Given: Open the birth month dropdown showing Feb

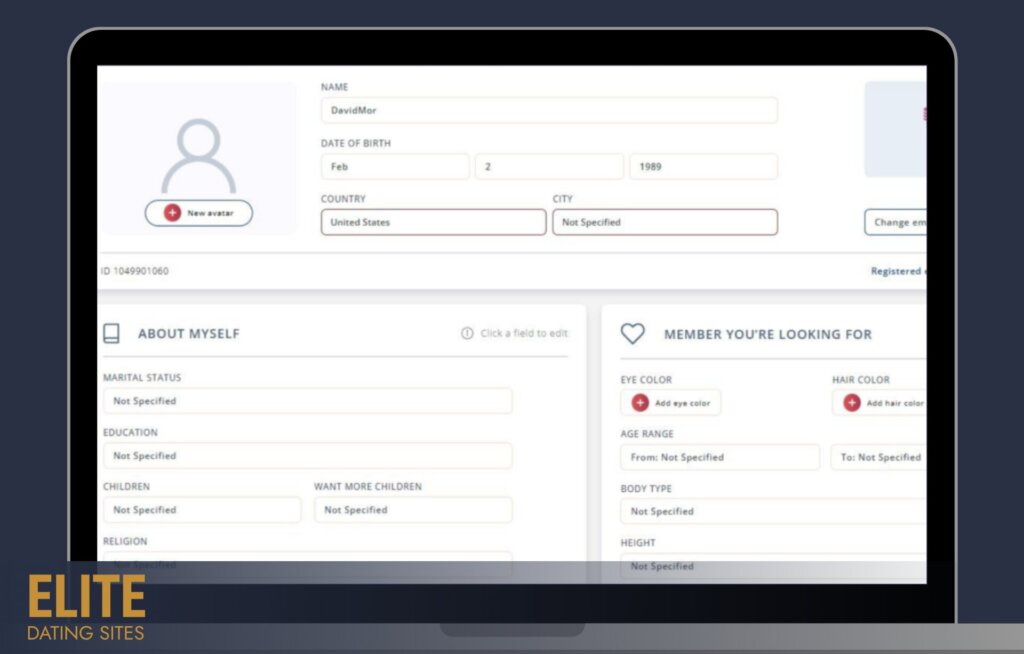Looking at the screenshot, I should pyautogui.click(x=394, y=166).
